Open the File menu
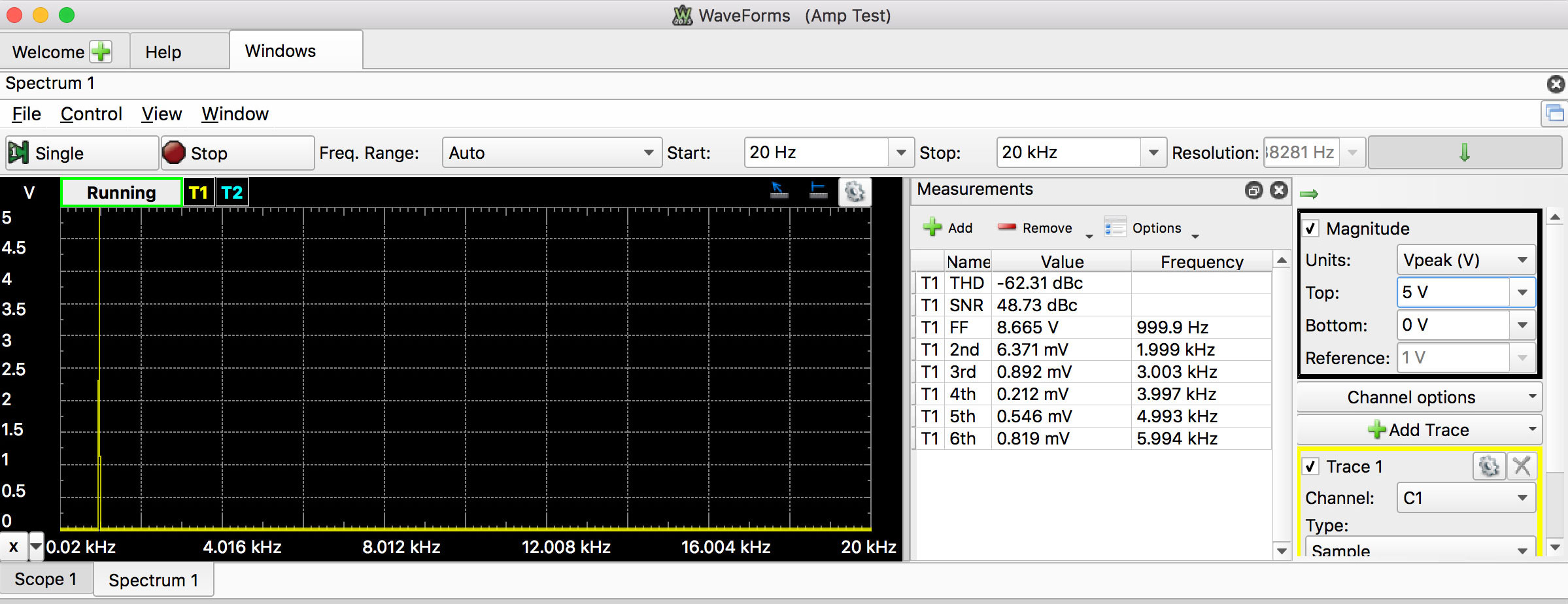This screenshot has height=604, width=1568. (26, 114)
